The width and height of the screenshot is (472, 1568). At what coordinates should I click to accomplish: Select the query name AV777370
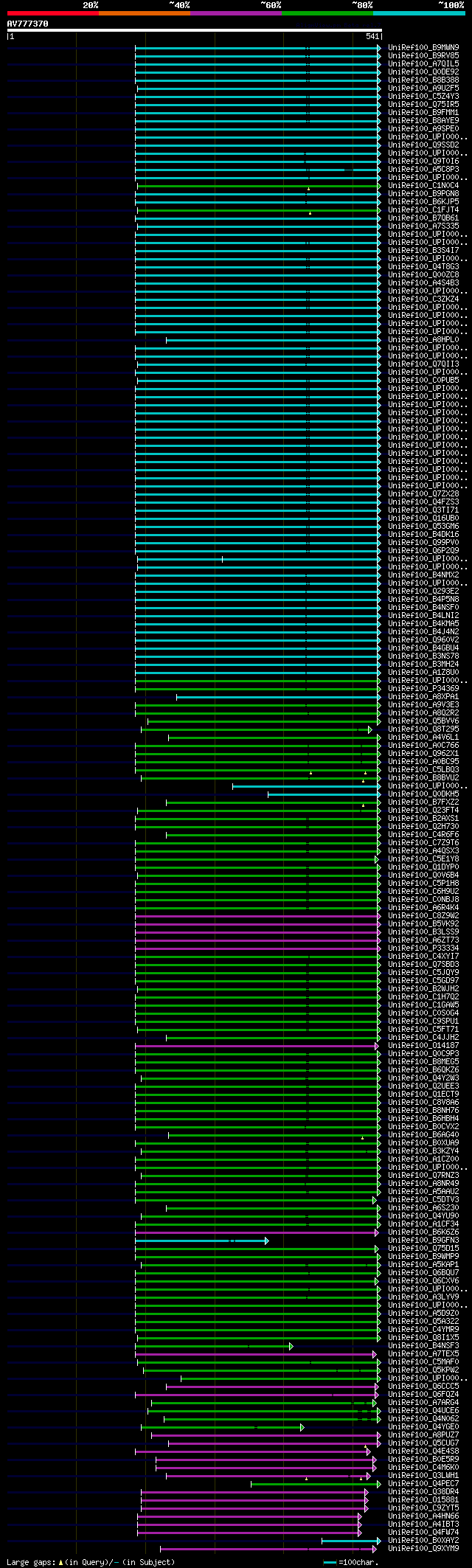point(27,24)
